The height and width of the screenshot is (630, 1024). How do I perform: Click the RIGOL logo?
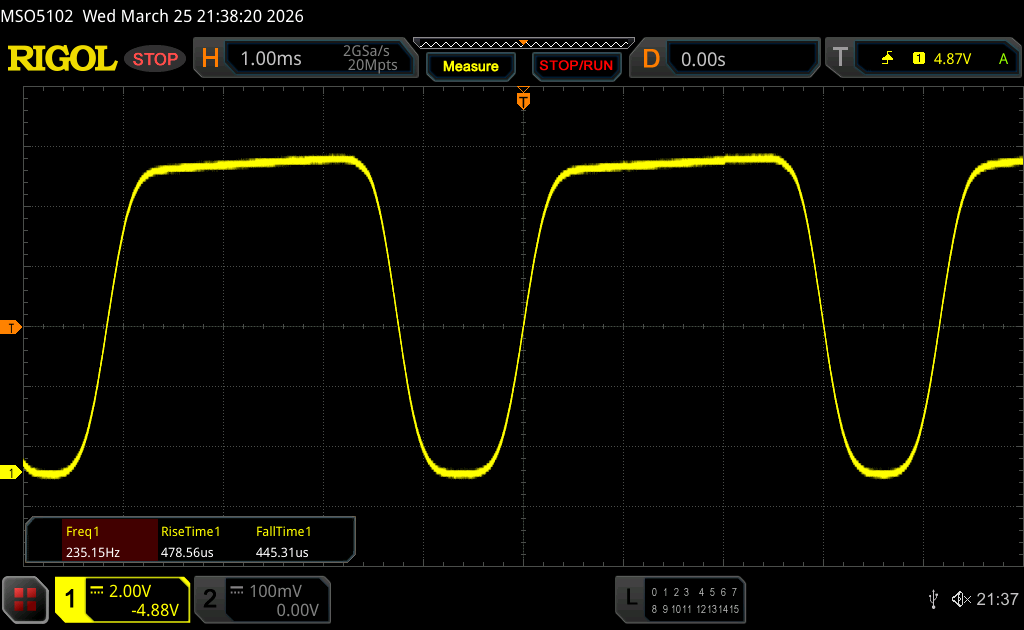(62, 59)
